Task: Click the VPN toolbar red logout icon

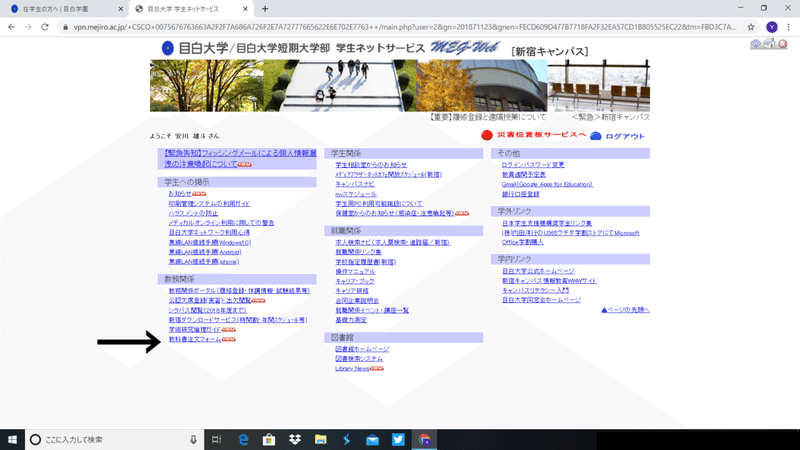Action: click(783, 44)
